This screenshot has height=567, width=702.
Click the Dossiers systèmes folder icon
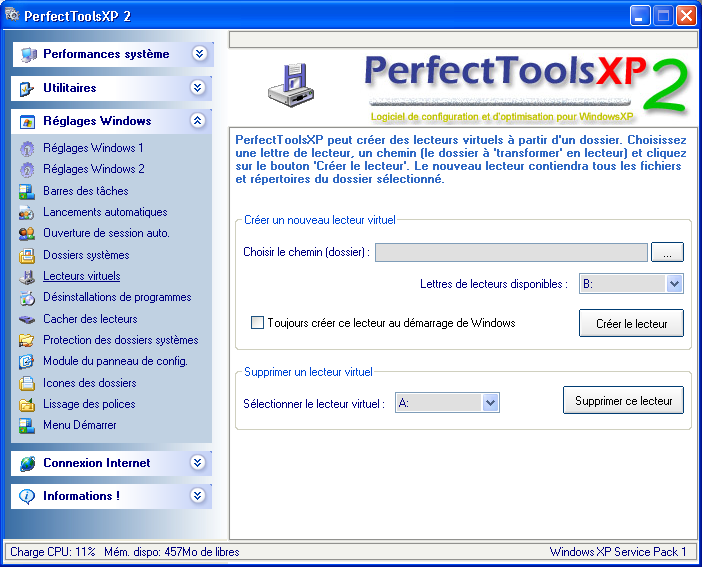coord(27,255)
